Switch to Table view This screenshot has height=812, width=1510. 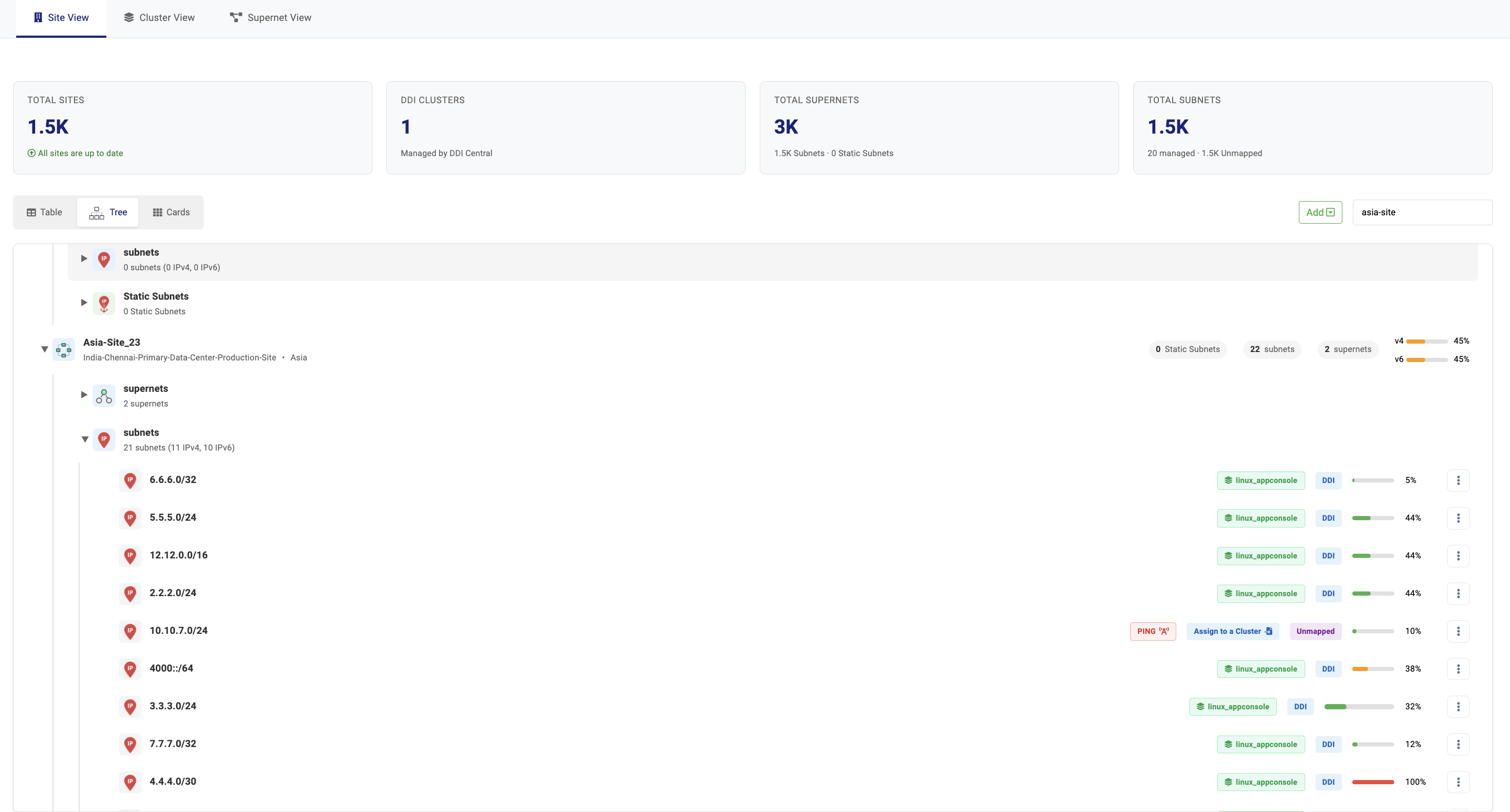[44, 212]
